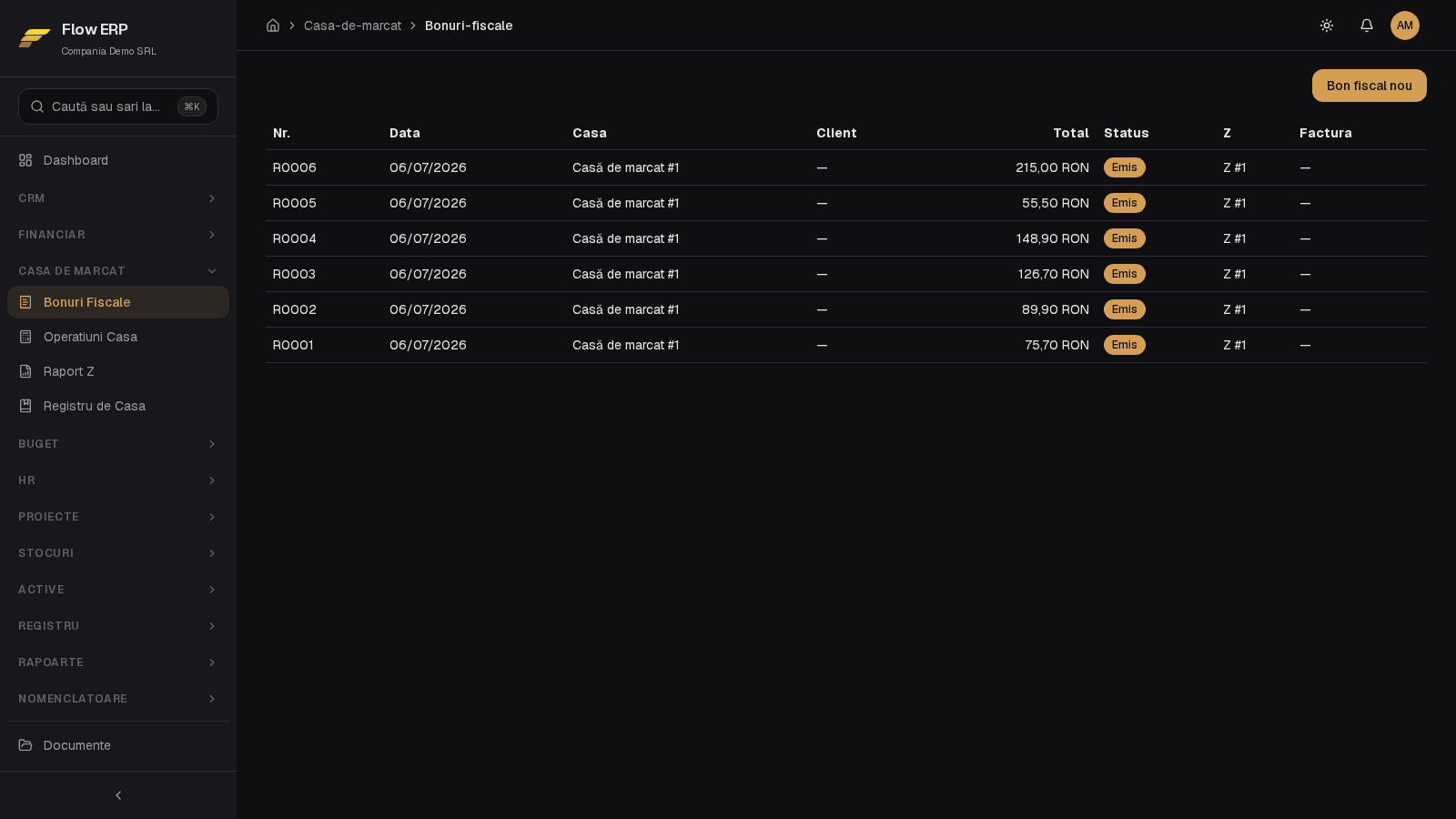1456x819 pixels.
Task: Expand the FINANCIAR section
Action: coord(118,235)
